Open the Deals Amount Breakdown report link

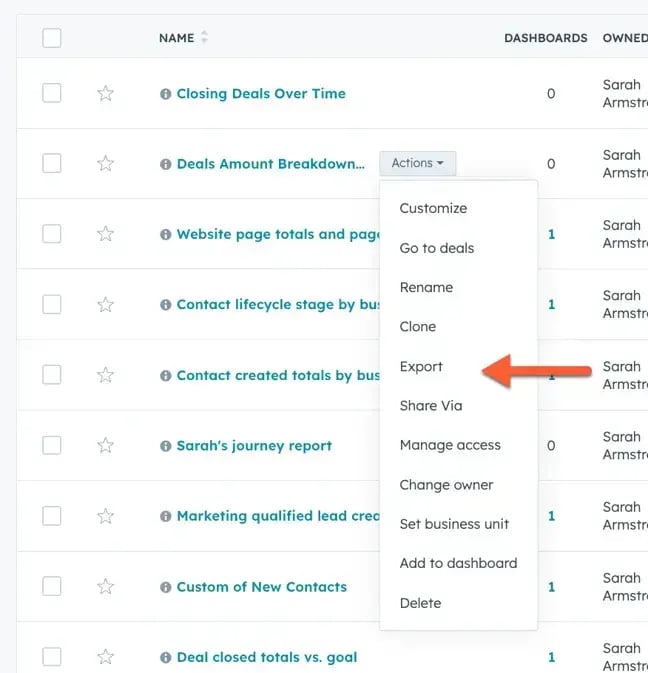tap(271, 164)
